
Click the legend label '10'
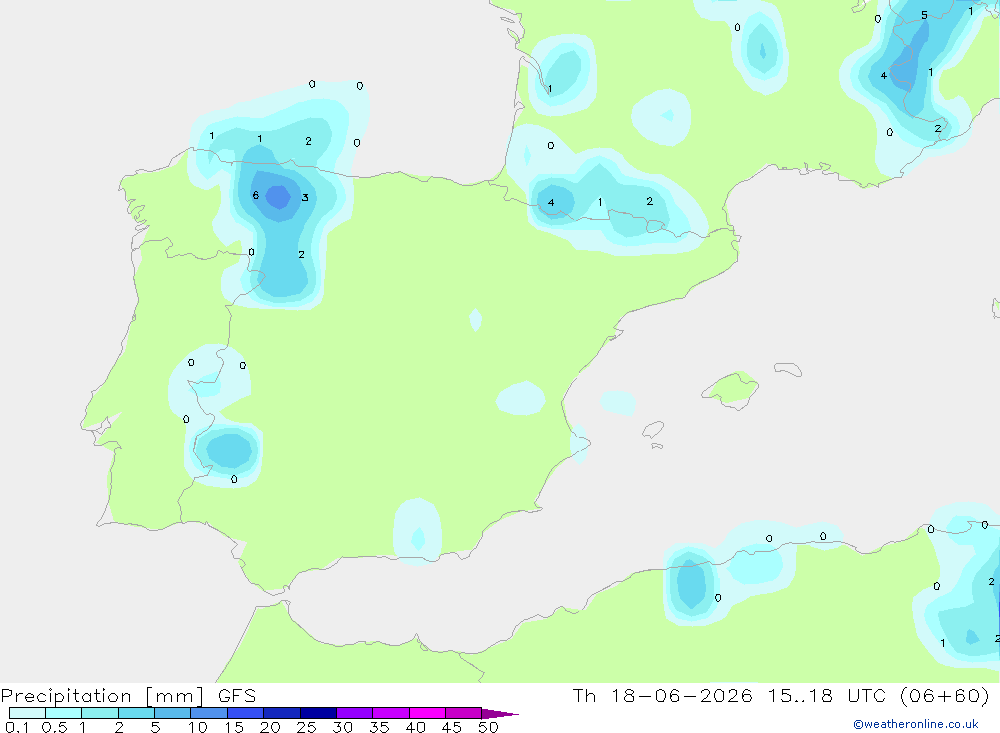point(198,727)
